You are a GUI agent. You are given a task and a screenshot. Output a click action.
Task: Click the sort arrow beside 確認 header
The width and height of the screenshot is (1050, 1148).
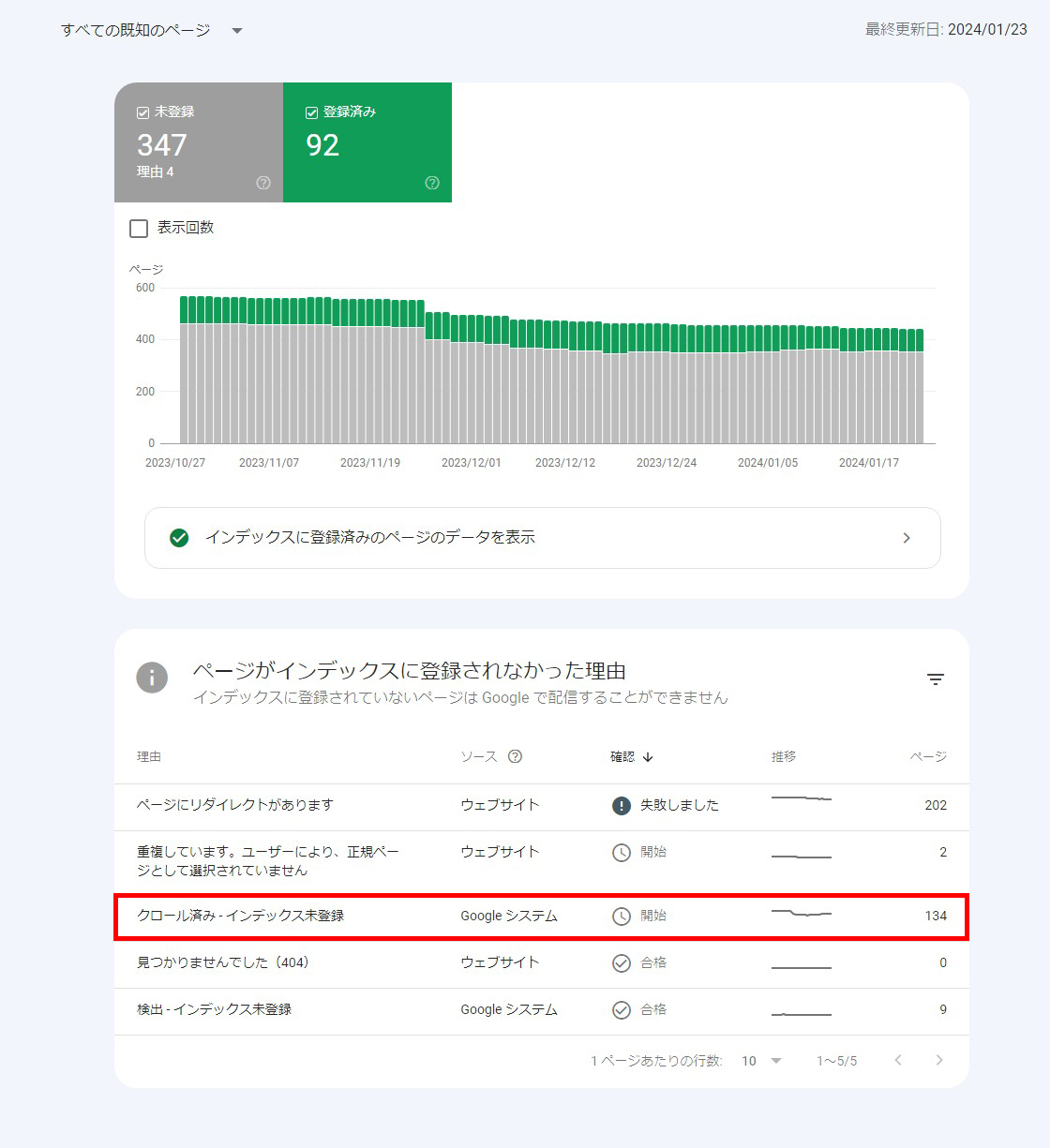648,757
